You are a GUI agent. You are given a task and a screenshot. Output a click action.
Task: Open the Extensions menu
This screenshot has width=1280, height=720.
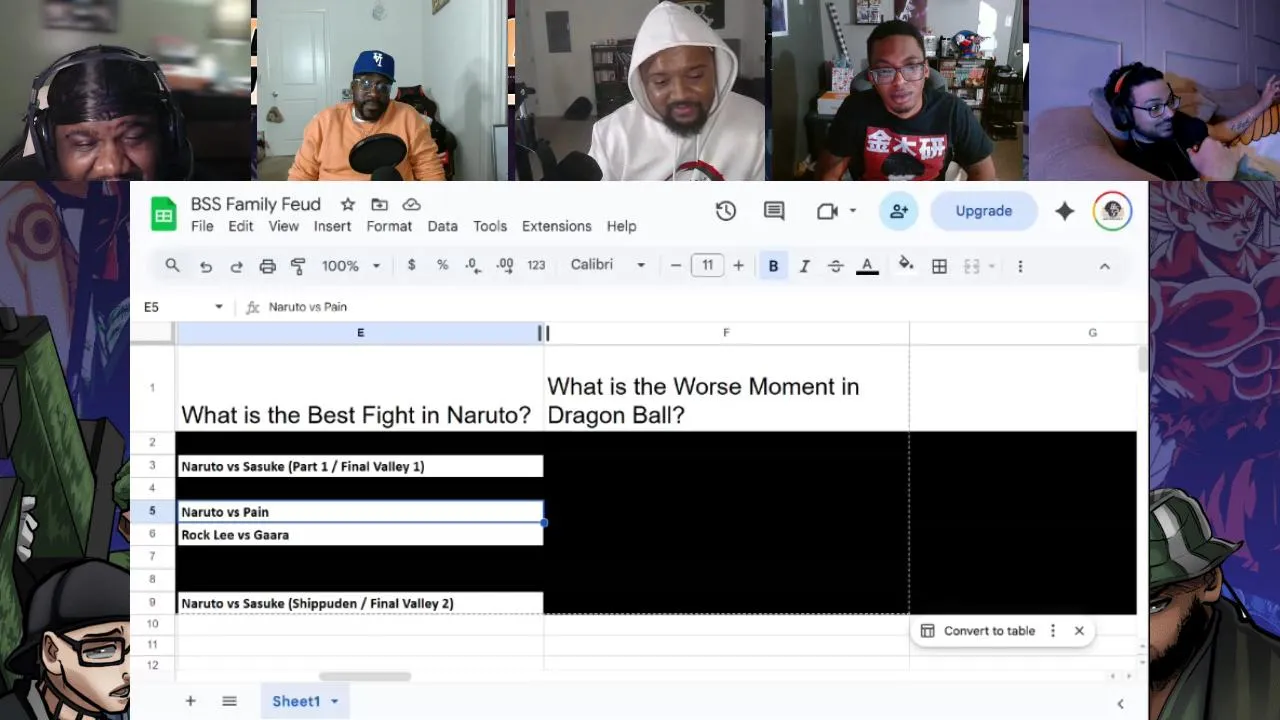pyautogui.click(x=557, y=226)
